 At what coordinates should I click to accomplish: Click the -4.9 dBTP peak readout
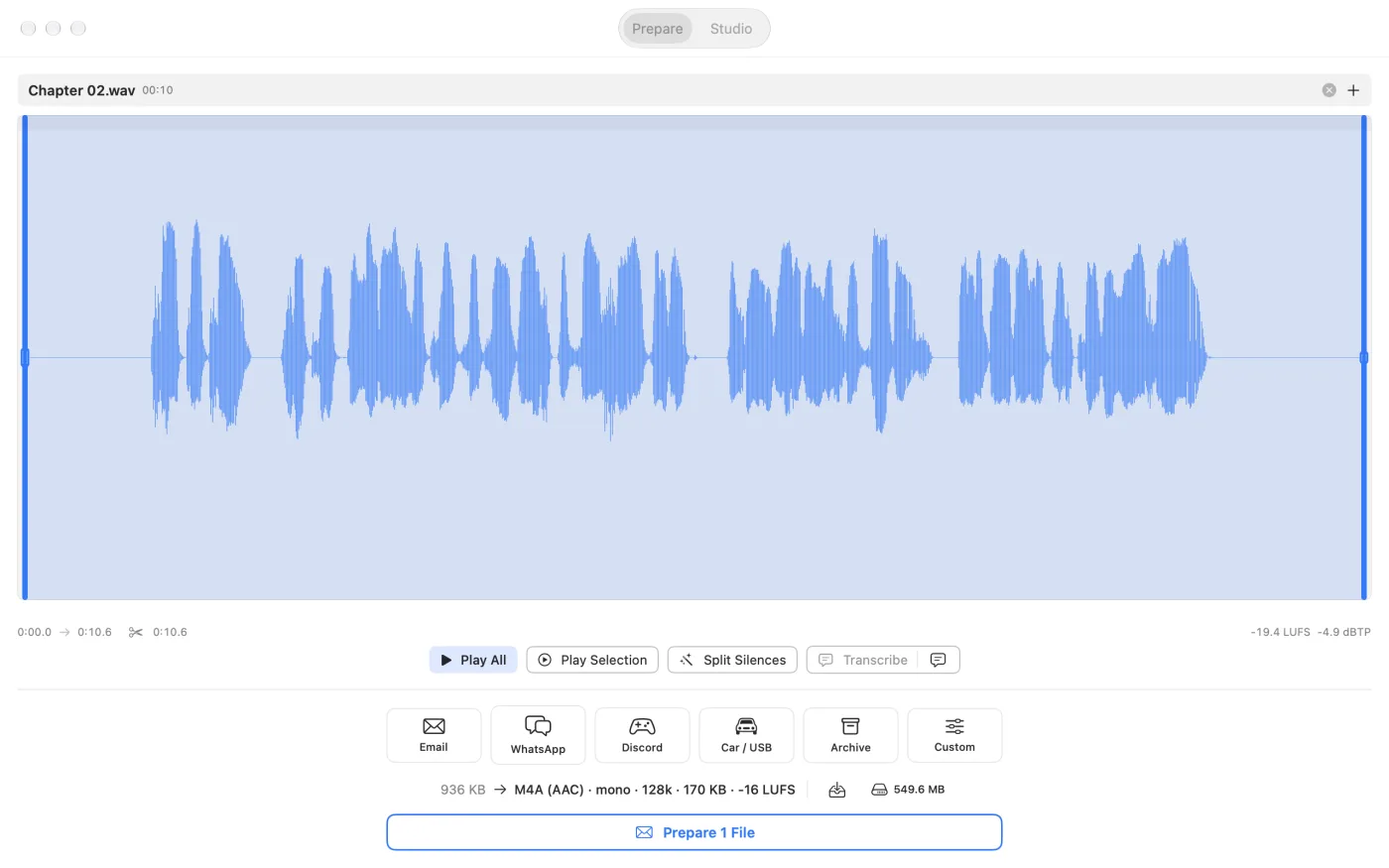[x=1344, y=632]
